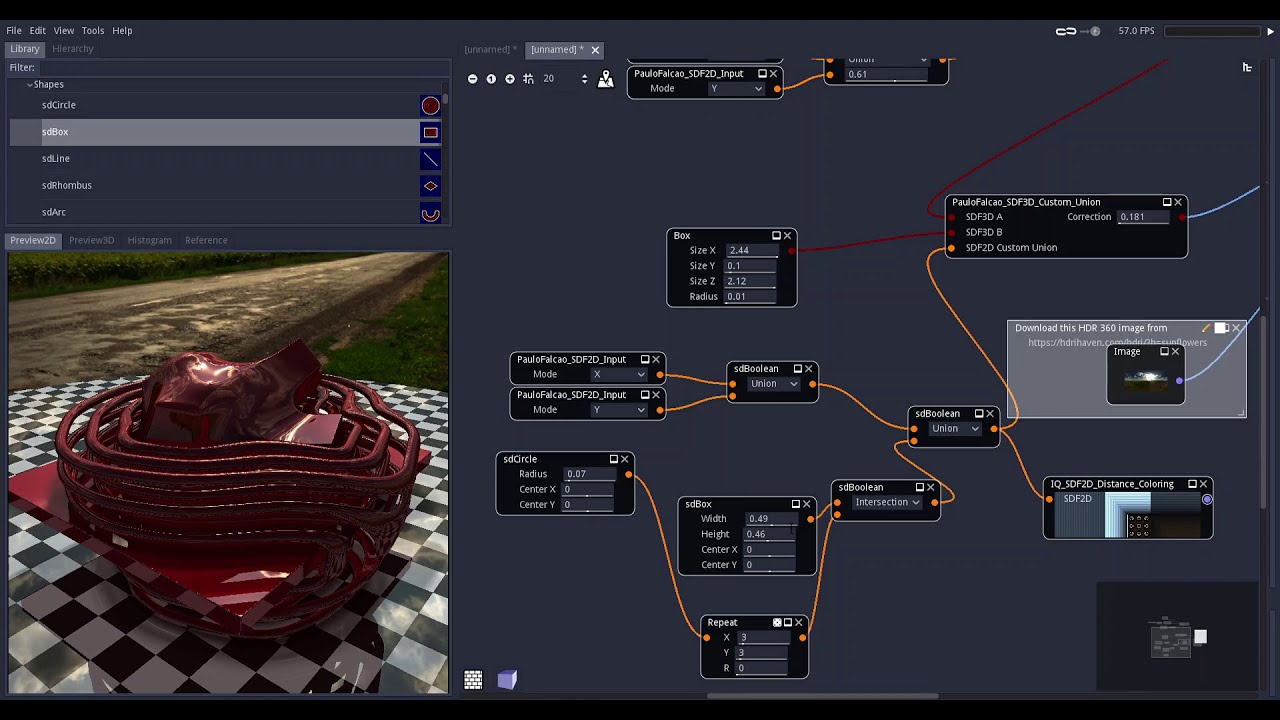
Task: Switch to the Histogram tab
Action: pos(150,240)
